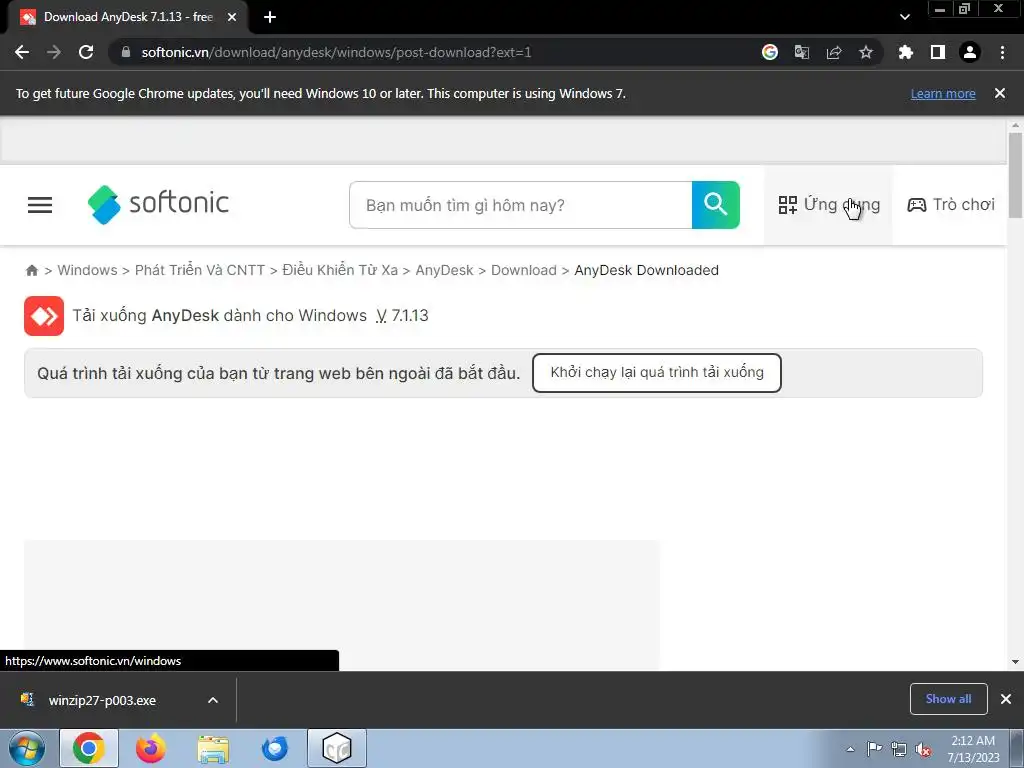Click the address bar URL
Screen dimensions: 1024x768
336,52
